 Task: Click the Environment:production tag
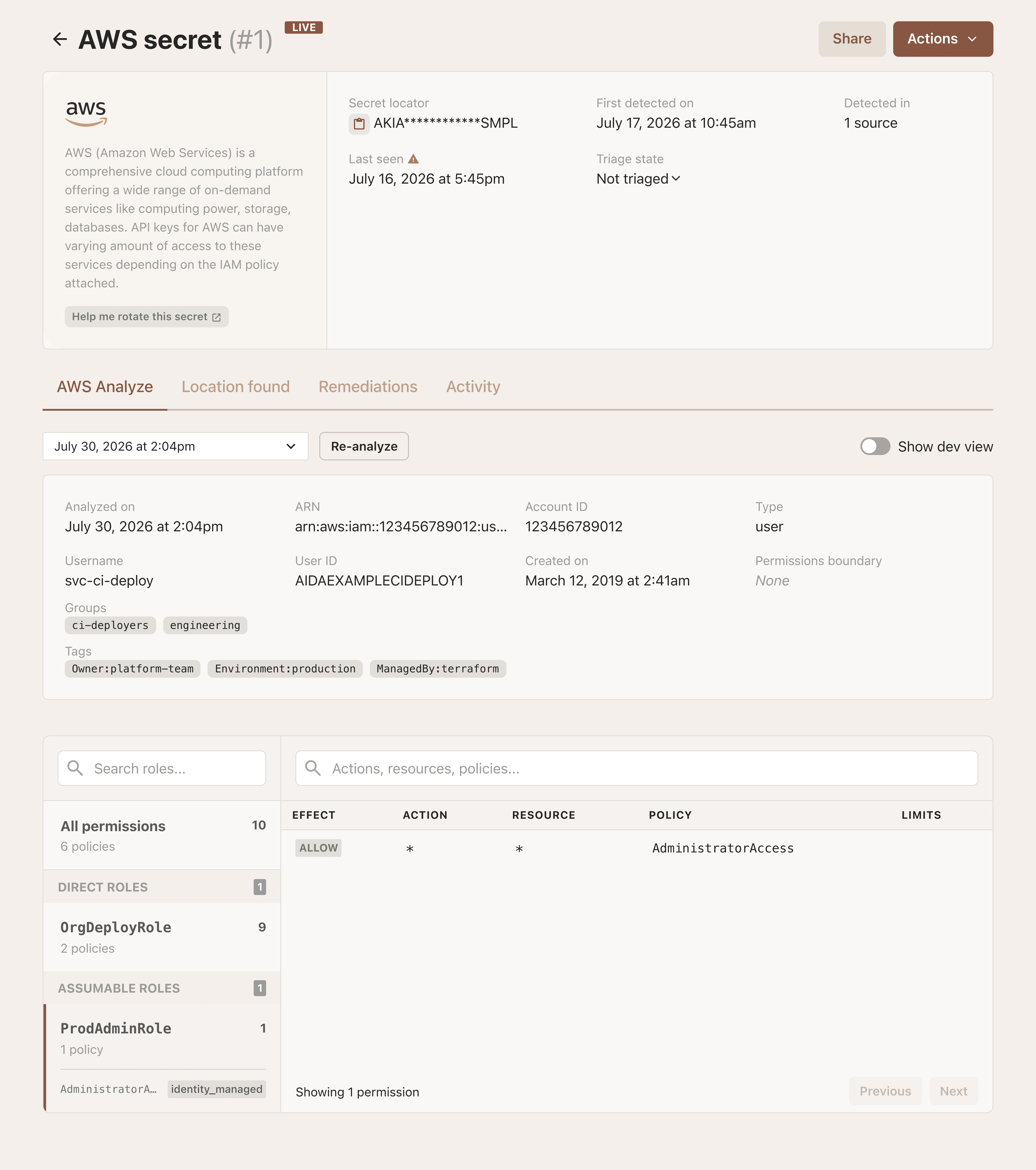coord(285,669)
